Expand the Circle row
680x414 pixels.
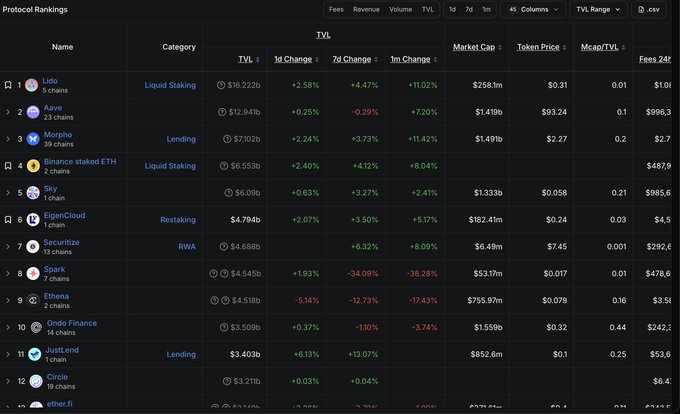click(x=8, y=381)
